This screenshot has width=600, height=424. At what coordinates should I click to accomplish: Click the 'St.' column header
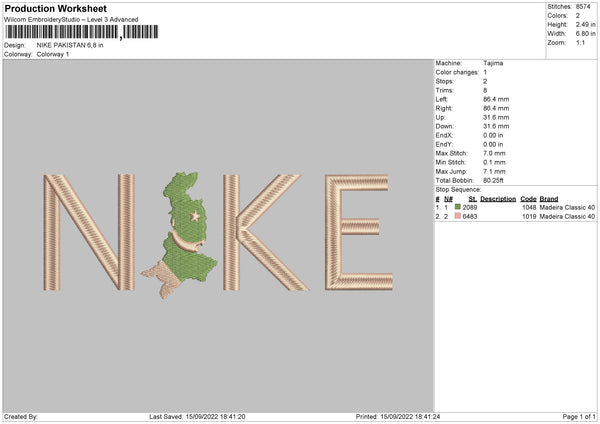[473, 199]
